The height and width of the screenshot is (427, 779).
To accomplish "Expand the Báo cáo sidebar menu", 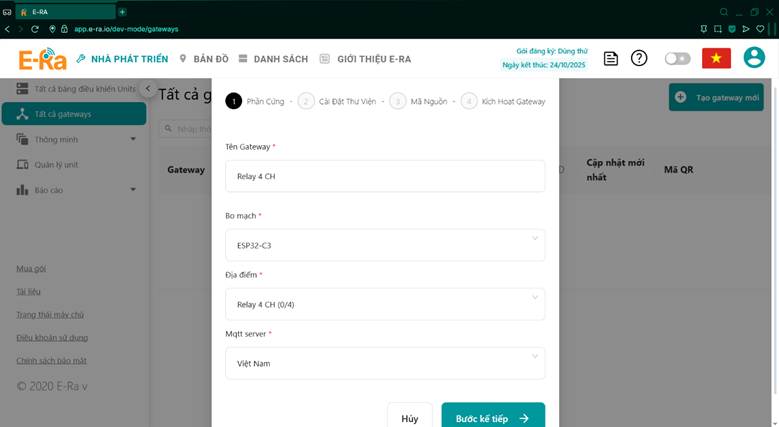I will (x=75, y=190).
